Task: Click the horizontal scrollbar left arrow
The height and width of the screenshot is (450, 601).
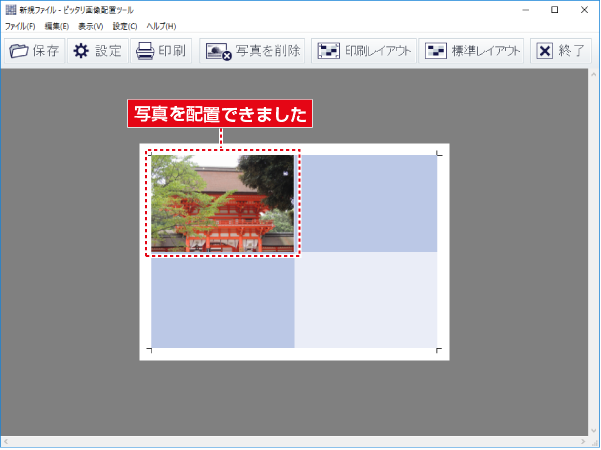Action: point(6,441)
